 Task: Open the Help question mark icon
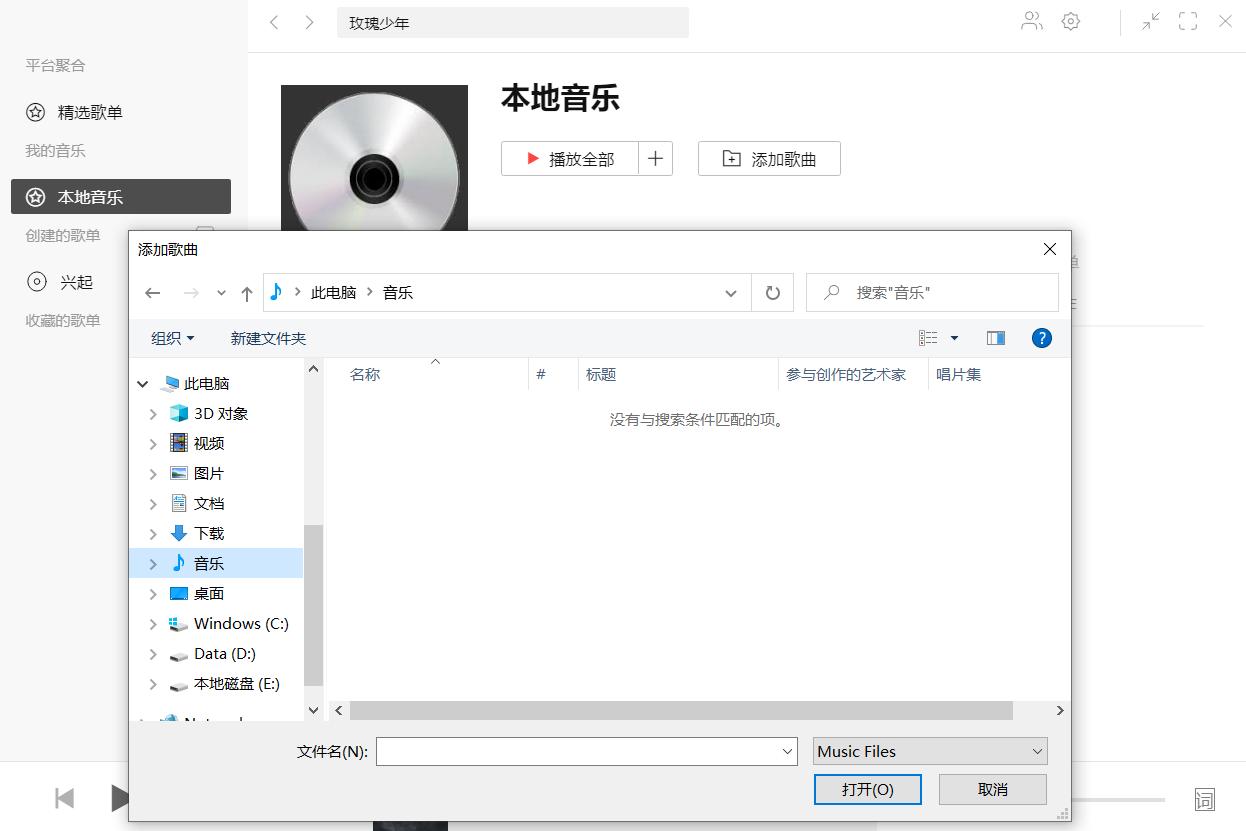(1042, 337)
